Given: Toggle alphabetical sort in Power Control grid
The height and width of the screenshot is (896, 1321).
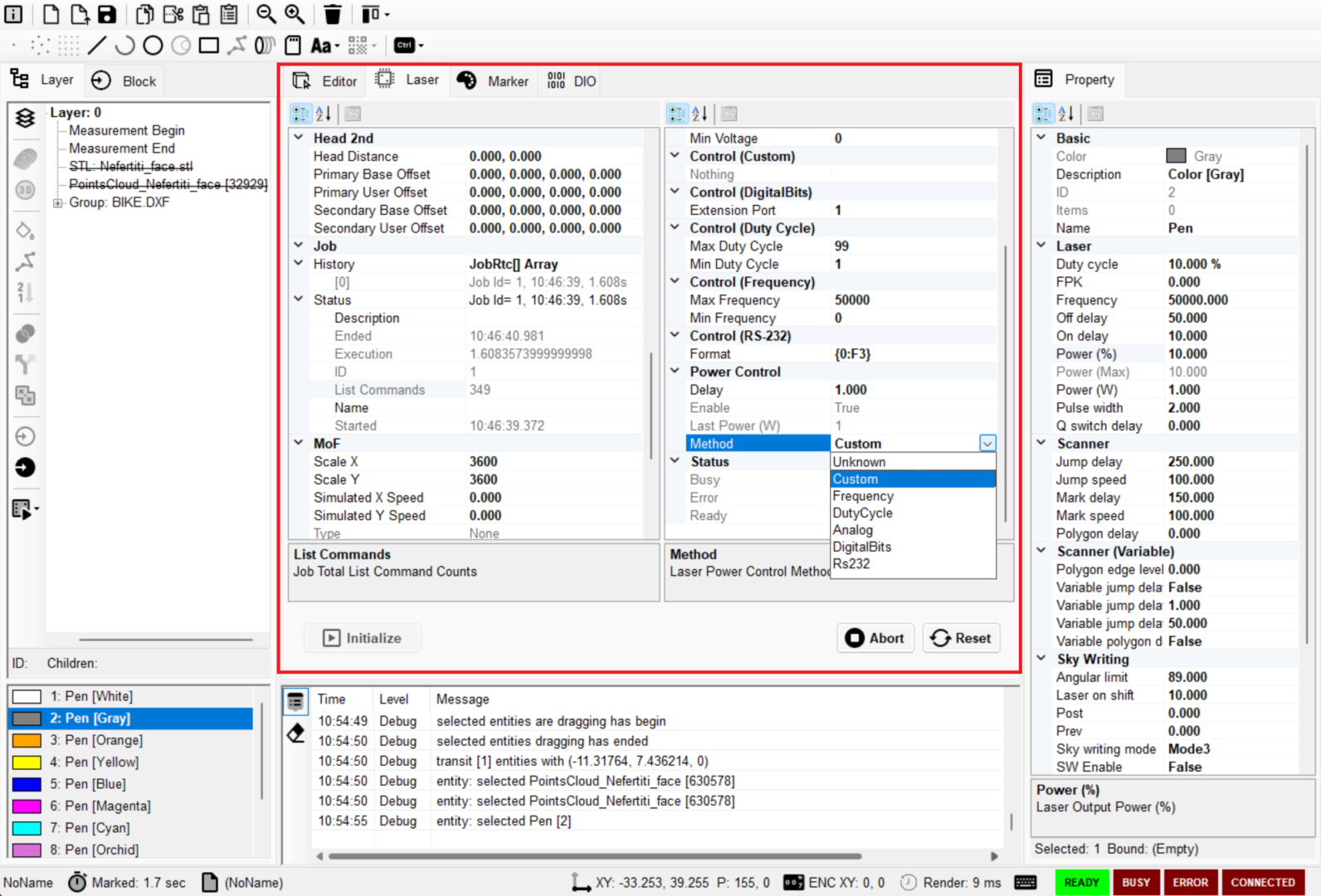Looking at the screenshot, I should (x=699, y=114).
